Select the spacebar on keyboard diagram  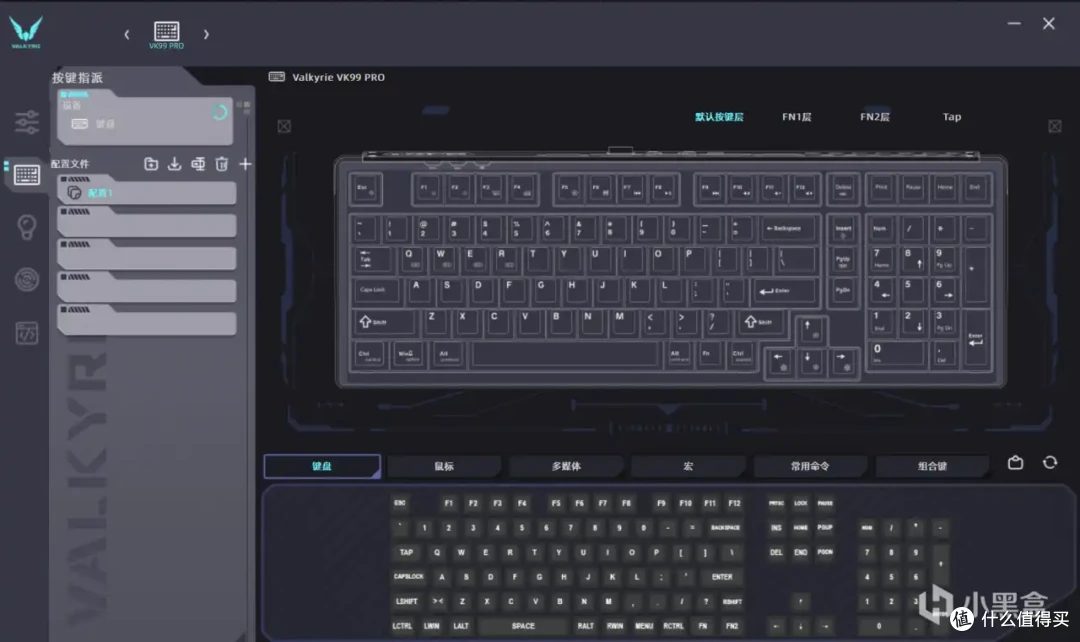566,355
